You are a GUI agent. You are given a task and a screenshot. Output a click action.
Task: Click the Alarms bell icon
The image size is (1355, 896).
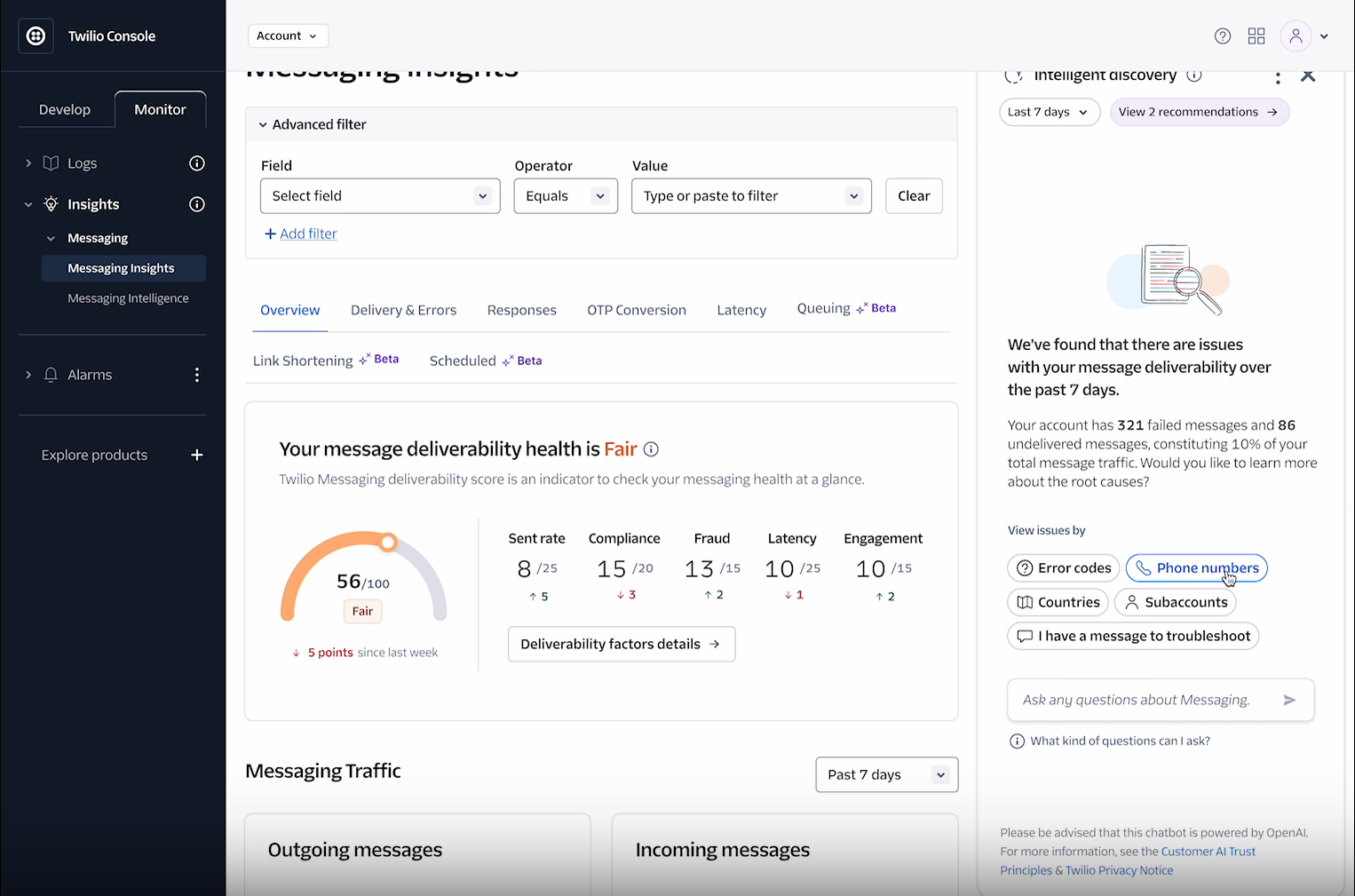point(52,375)
